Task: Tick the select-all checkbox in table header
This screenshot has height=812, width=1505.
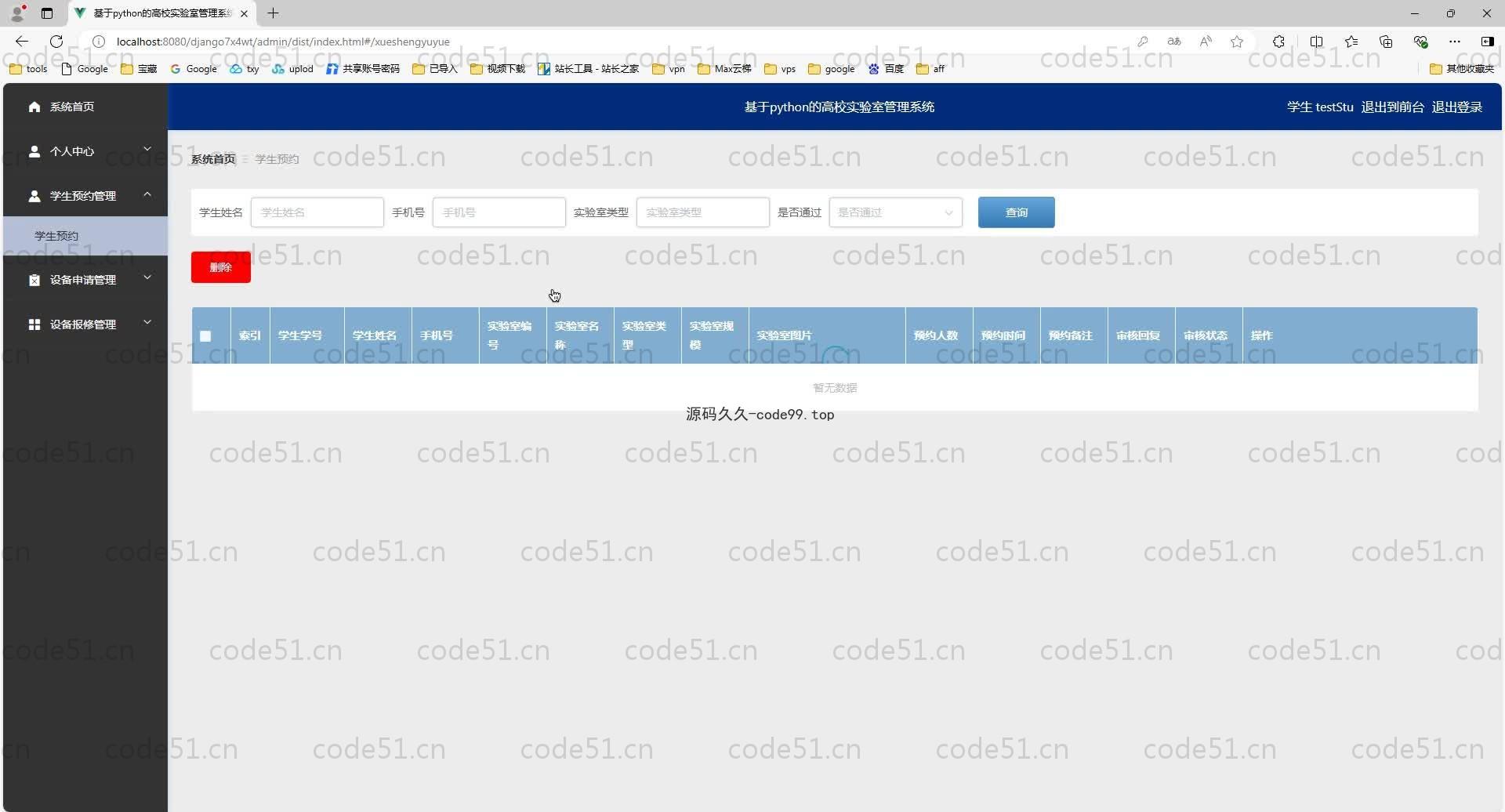Action: [205, 336]
